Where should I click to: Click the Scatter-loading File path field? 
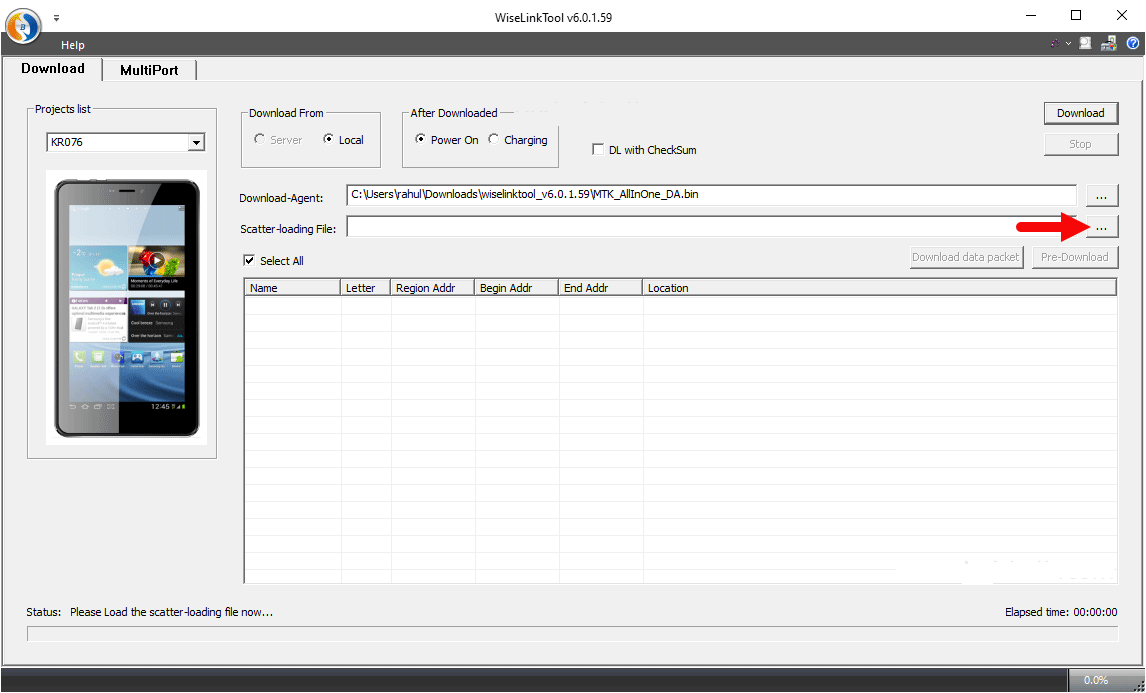pos(710,227)
